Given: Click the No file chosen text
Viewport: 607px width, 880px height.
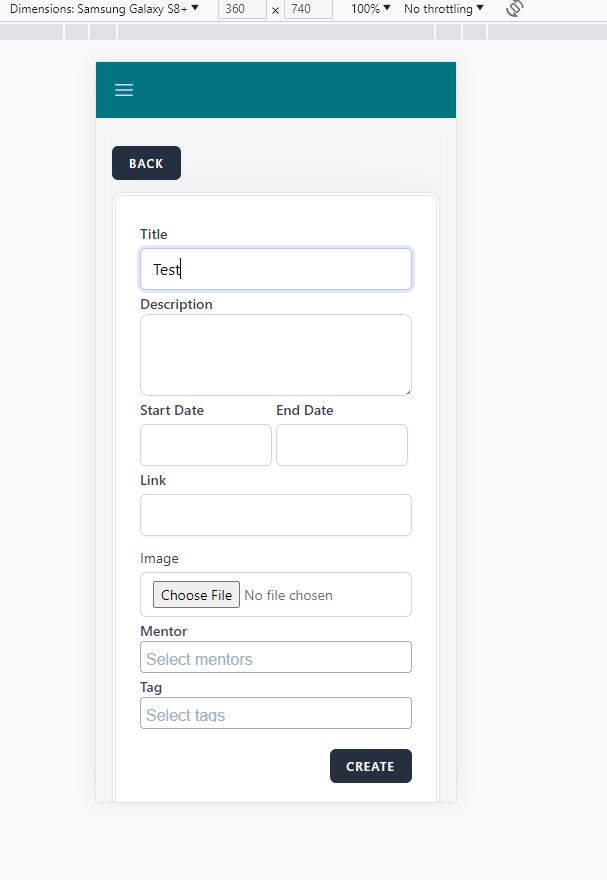Looking at the screenshot, I should point(288,595).
